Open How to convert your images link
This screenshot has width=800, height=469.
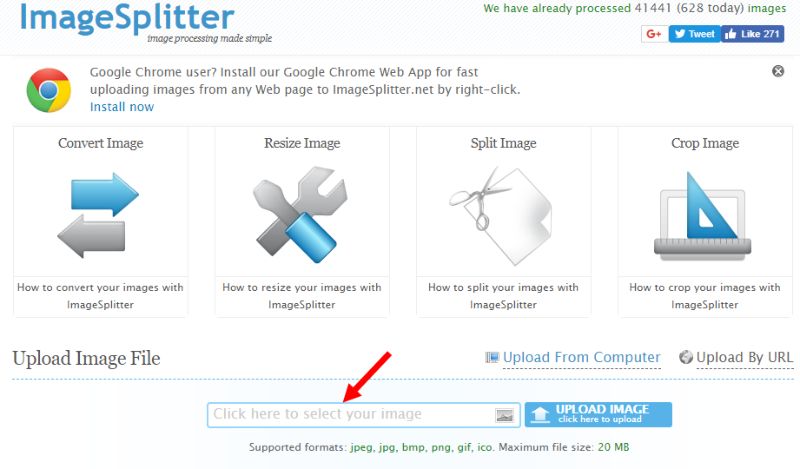tap(101, 296)
